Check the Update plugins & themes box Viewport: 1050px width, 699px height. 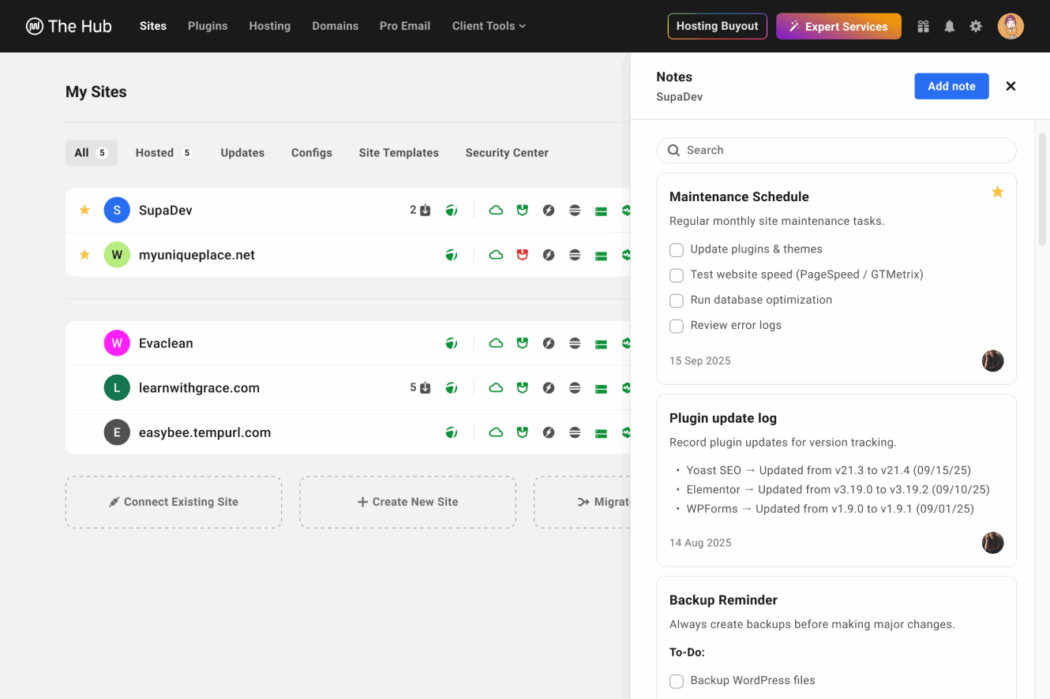[677, 249]
